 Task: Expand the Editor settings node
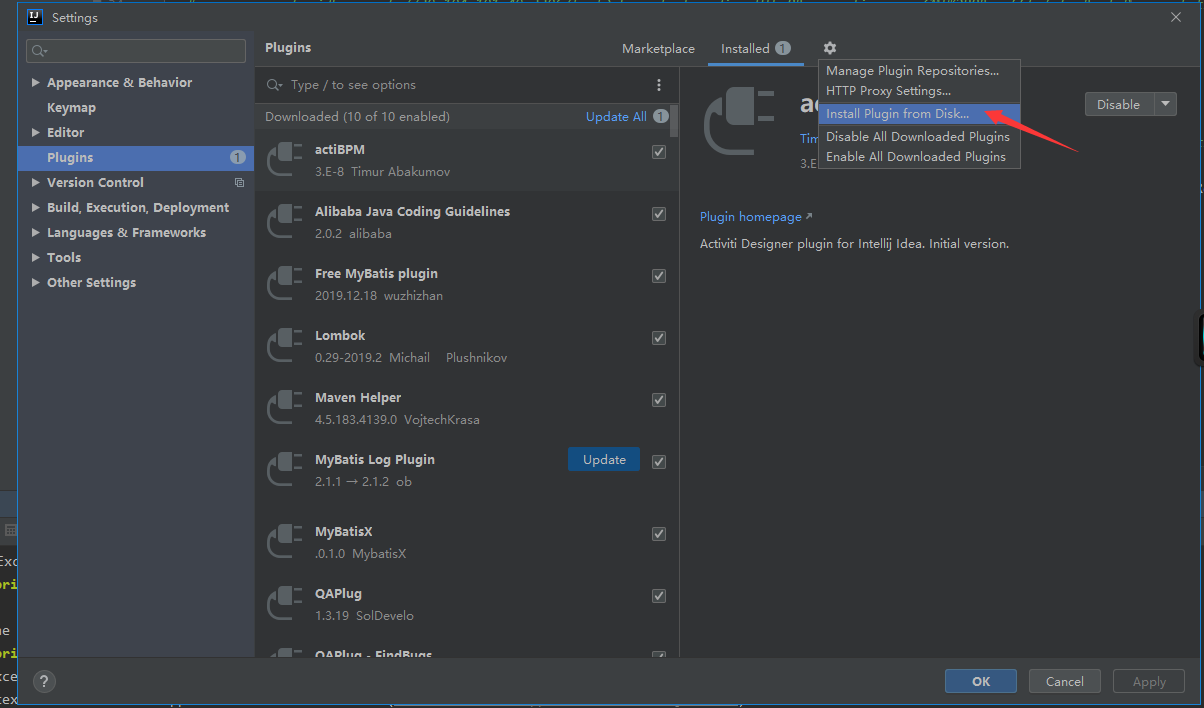tap(36, 133)
